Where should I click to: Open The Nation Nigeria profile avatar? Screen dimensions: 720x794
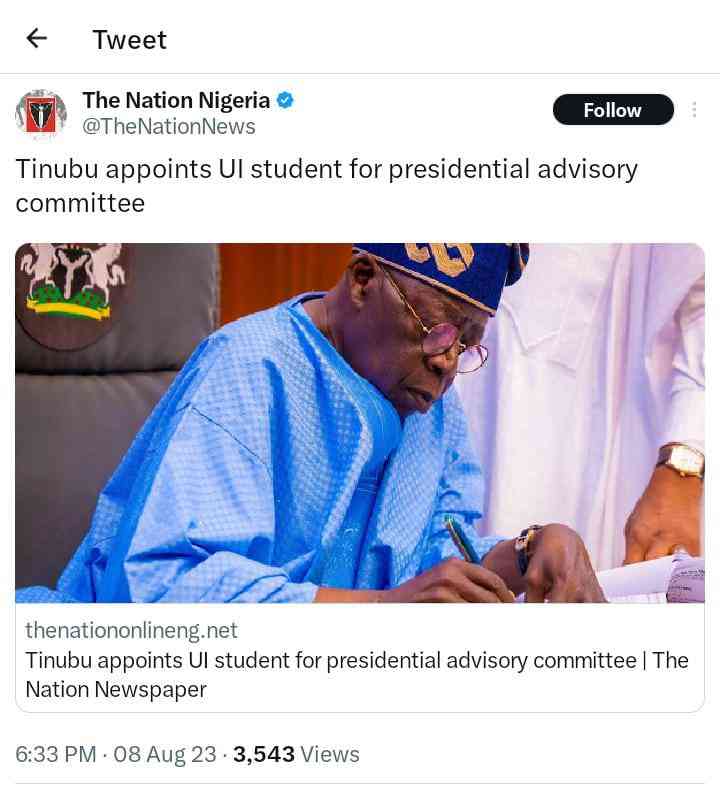[x=41, y=113]
